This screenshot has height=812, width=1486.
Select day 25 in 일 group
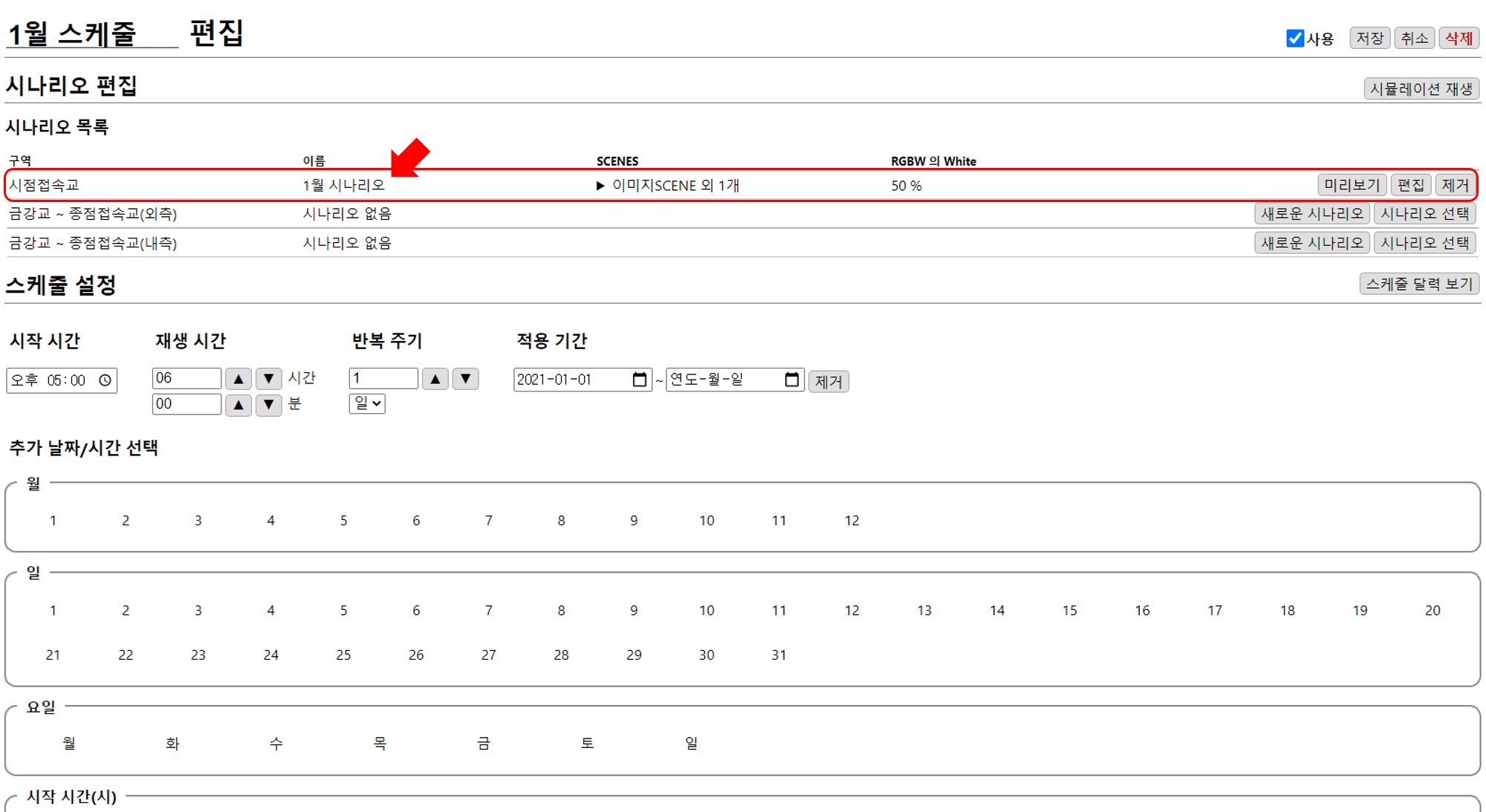coord(343,655)
